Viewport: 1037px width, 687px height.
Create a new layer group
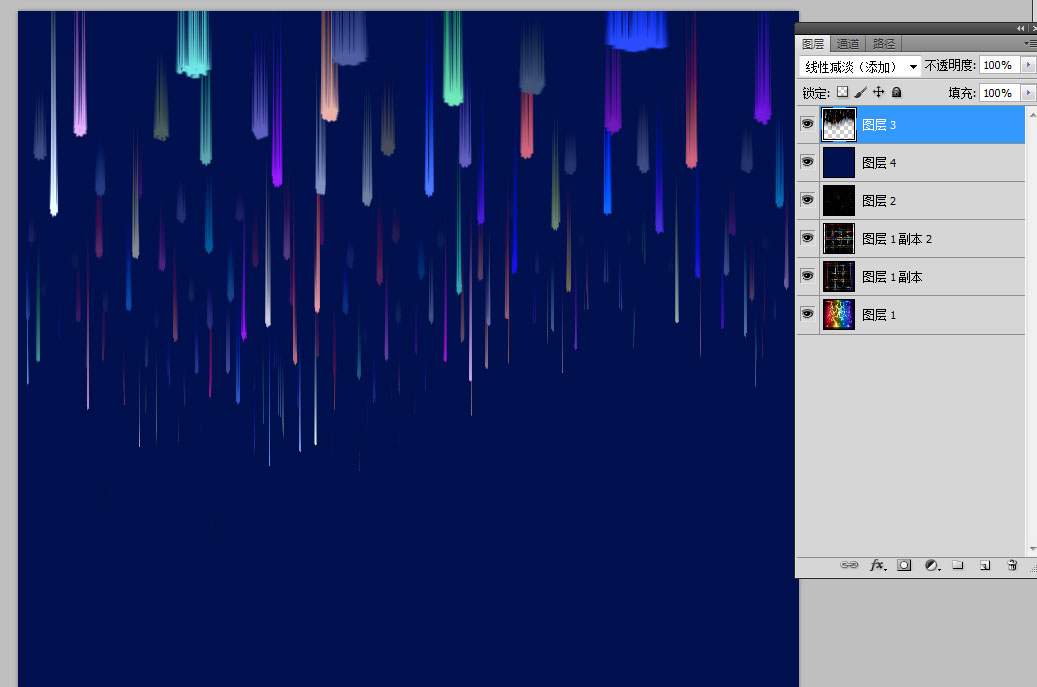coord(958,565)
